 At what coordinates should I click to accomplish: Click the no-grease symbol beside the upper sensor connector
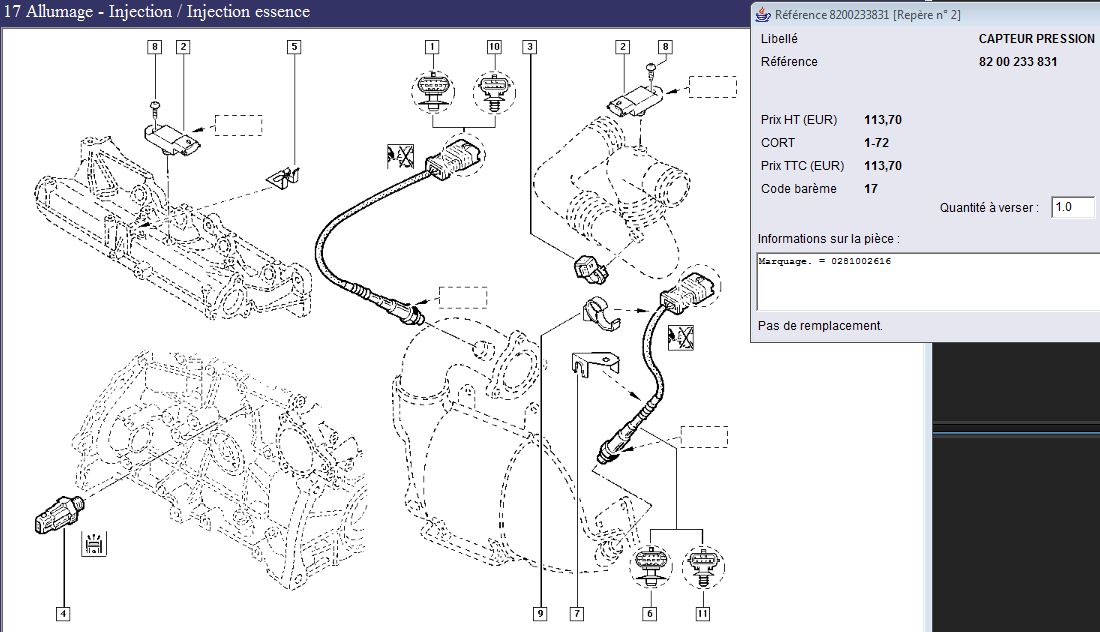coord(400,156)
